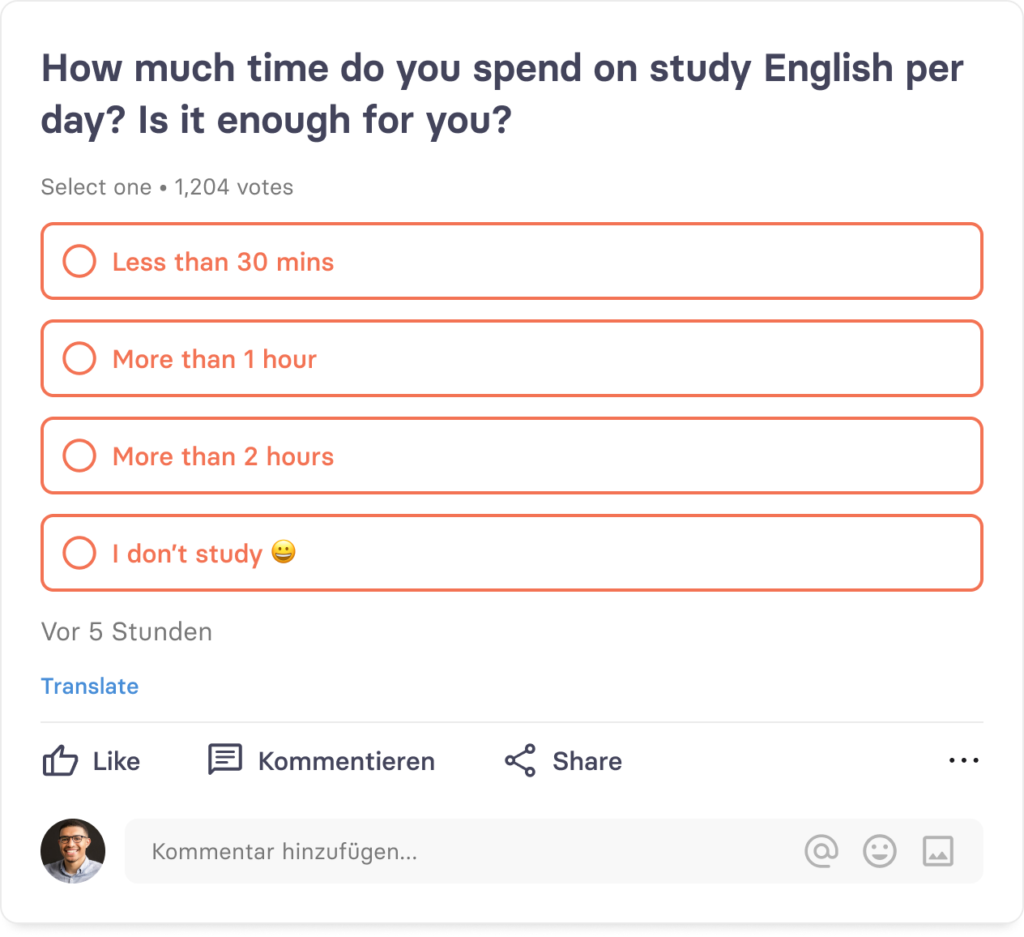Click the attach image icon

(x=938, y=851)
